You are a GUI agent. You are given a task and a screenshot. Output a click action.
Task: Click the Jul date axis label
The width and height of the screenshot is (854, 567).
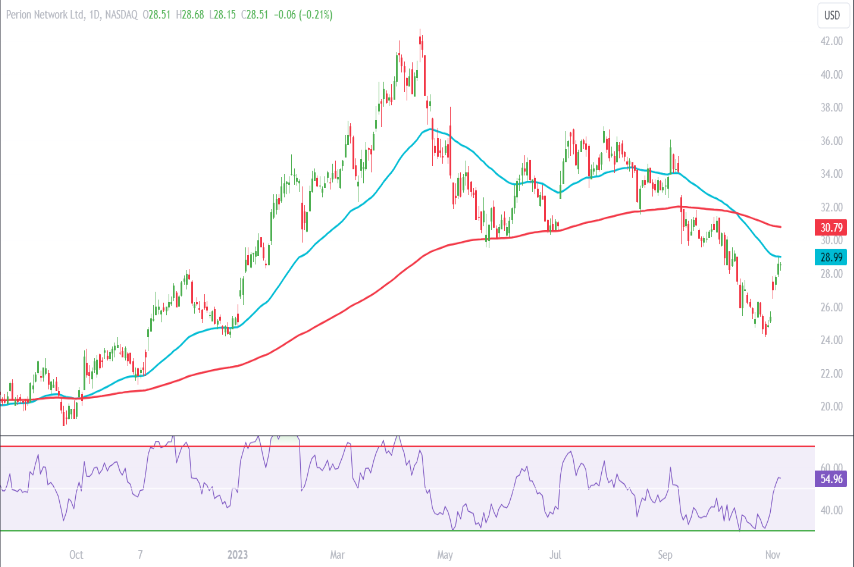(555, 555)
